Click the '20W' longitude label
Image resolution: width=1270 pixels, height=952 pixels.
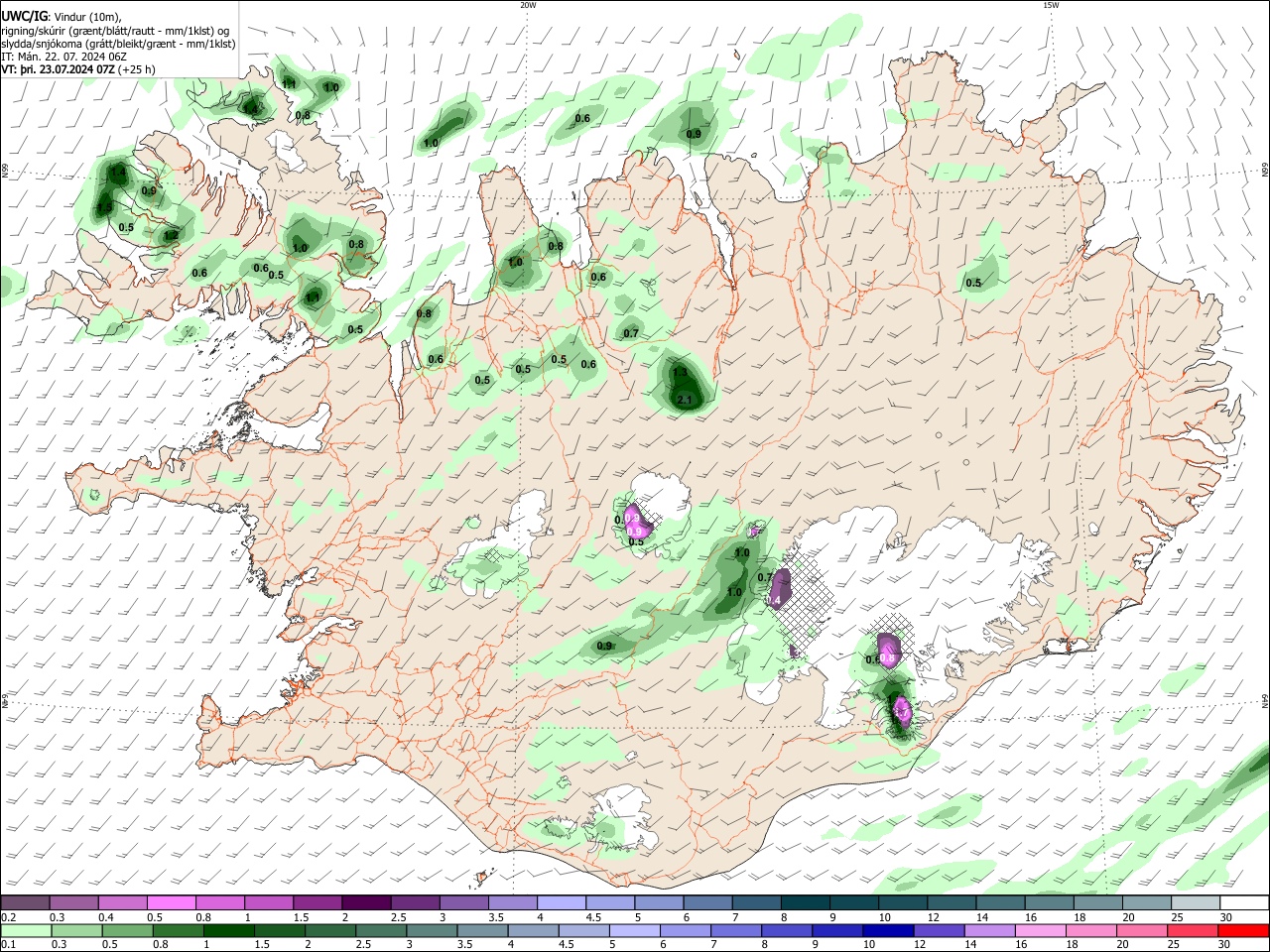click(x=527, y=5)
